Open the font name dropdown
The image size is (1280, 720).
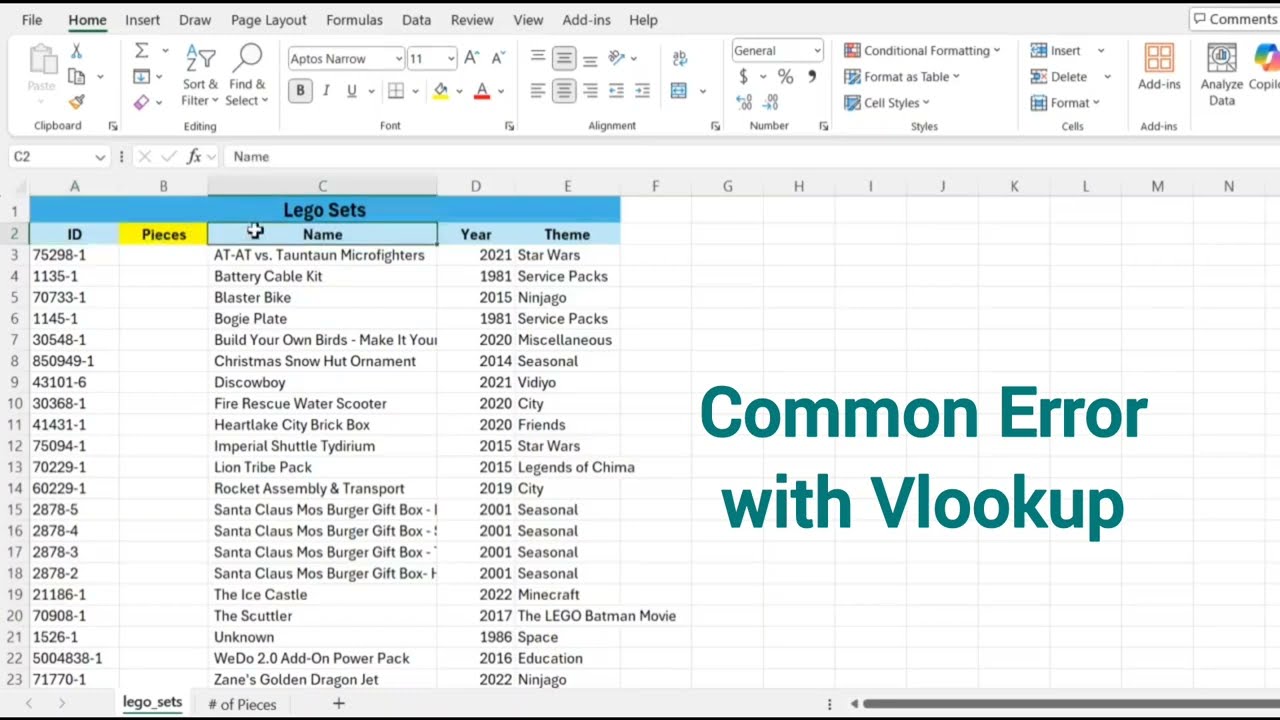[398, 59]
